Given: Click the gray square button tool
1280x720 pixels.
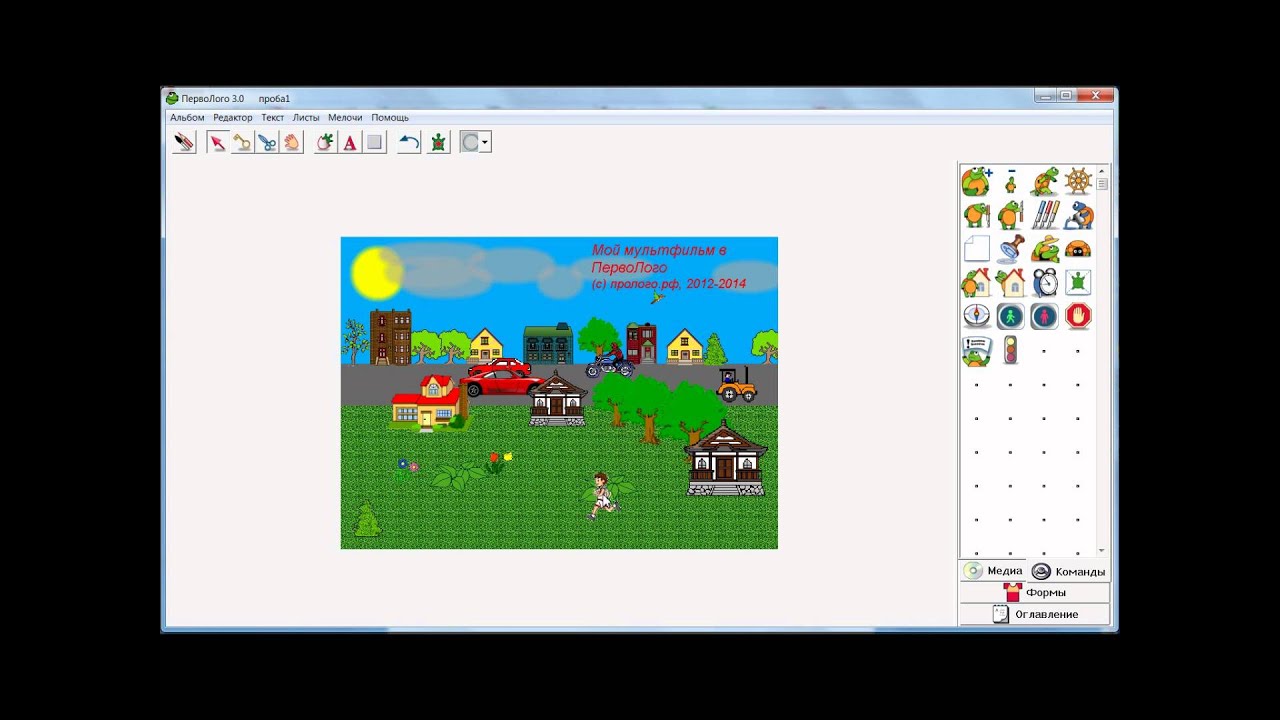Looking at the screenshot, I should 374,142.
